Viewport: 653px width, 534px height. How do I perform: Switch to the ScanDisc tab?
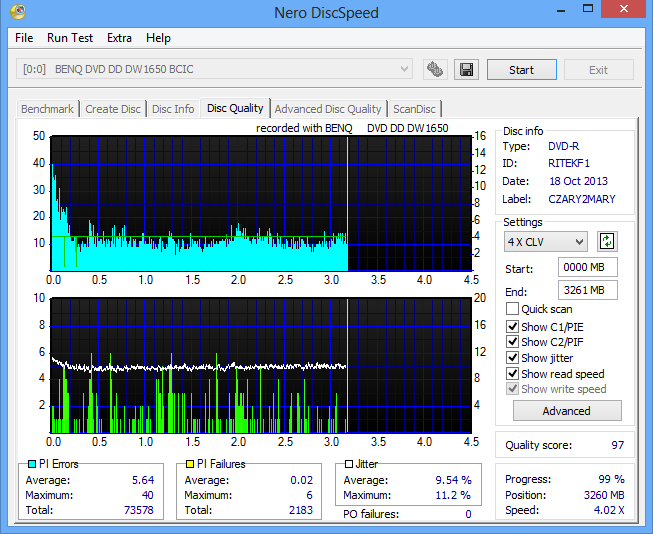click(414, 109)
